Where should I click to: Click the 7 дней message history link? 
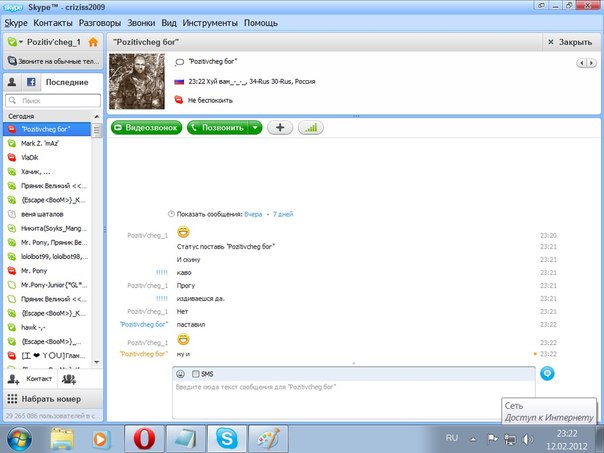point(283,214)
